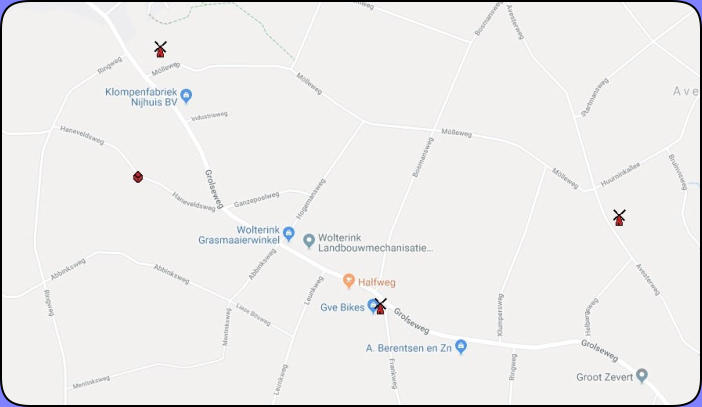This screenshot has height=407, width=702.
Task: Select the orange Halfweg restaurant pin
Action: (348, 281)
